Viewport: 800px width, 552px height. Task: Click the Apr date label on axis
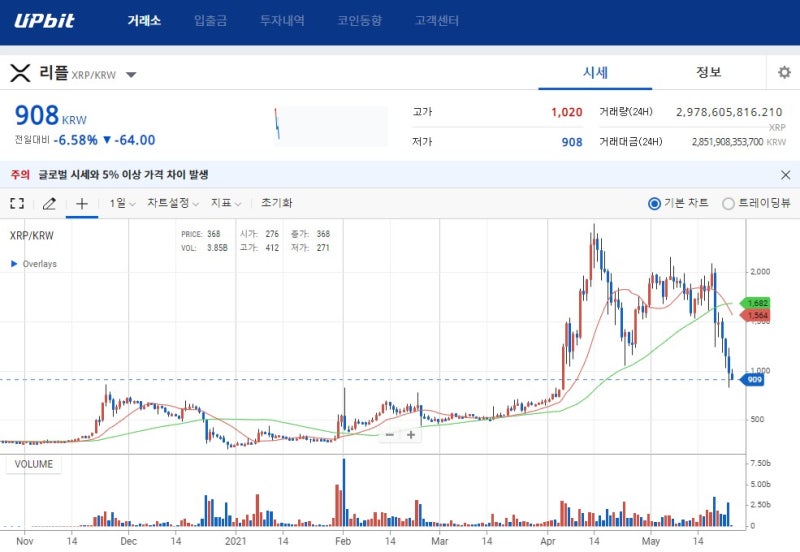(547, 541)
